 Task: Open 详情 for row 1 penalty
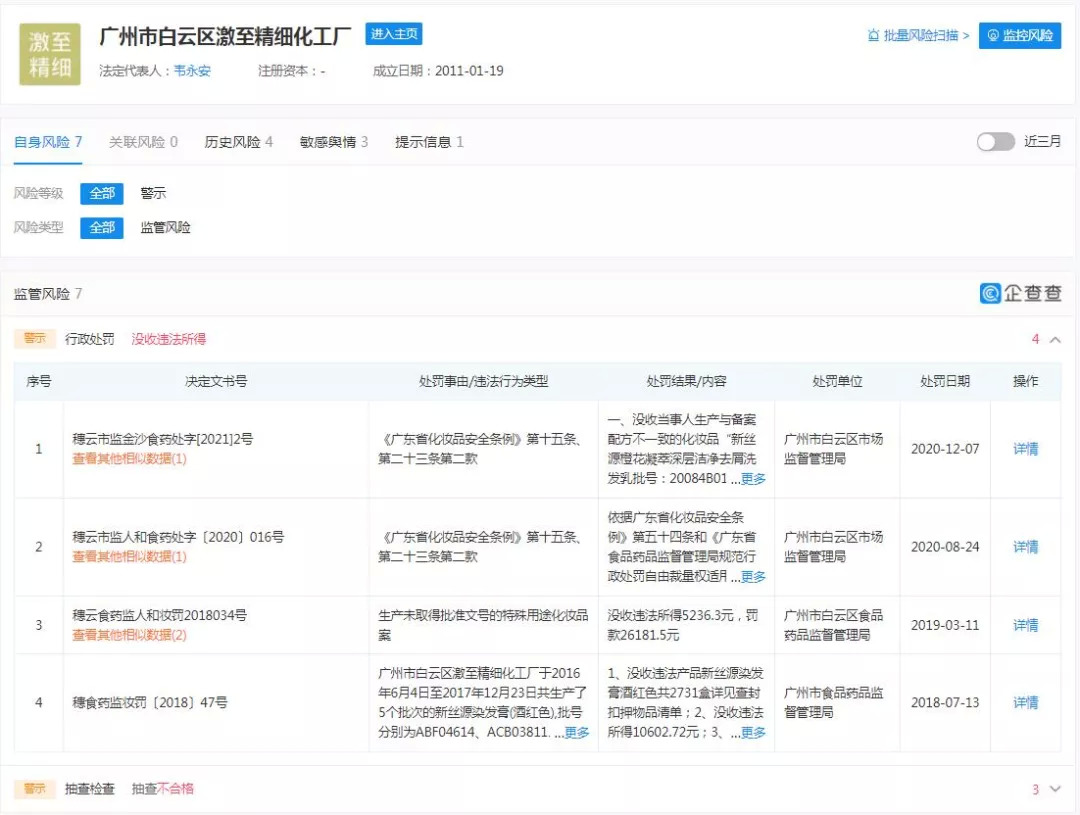[1025, 449]
